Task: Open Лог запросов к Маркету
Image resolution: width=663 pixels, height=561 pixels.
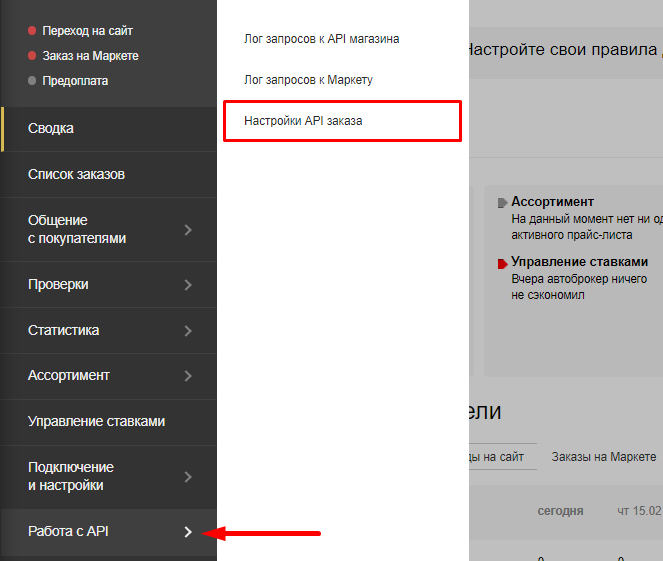Action: click(x=308, y=79)
